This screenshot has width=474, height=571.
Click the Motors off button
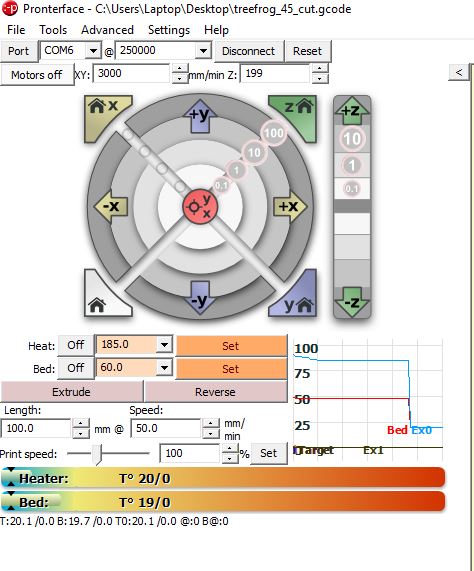(x=37, y=75)
